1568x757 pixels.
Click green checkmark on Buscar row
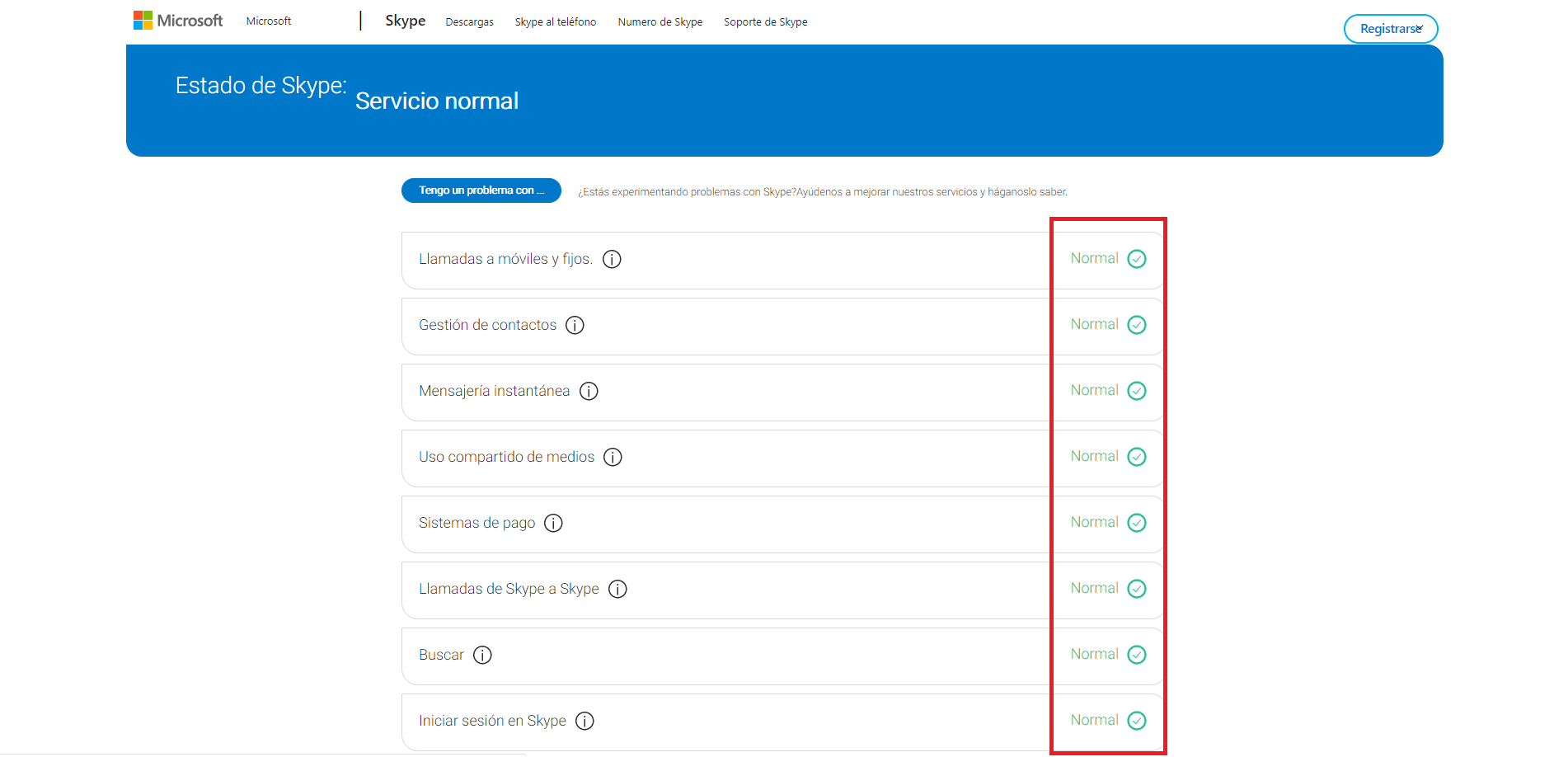coord(1137,655)
